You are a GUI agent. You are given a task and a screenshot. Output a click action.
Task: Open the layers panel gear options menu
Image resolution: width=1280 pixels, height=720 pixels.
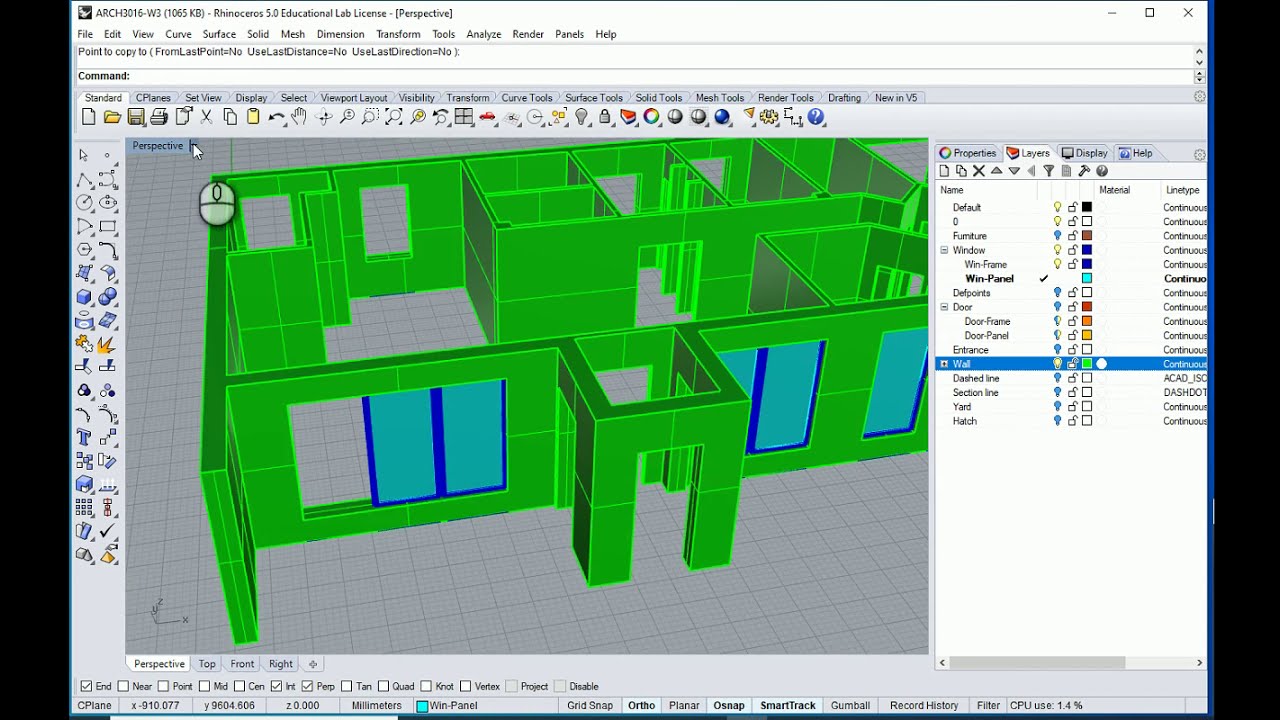(1199, 154)
